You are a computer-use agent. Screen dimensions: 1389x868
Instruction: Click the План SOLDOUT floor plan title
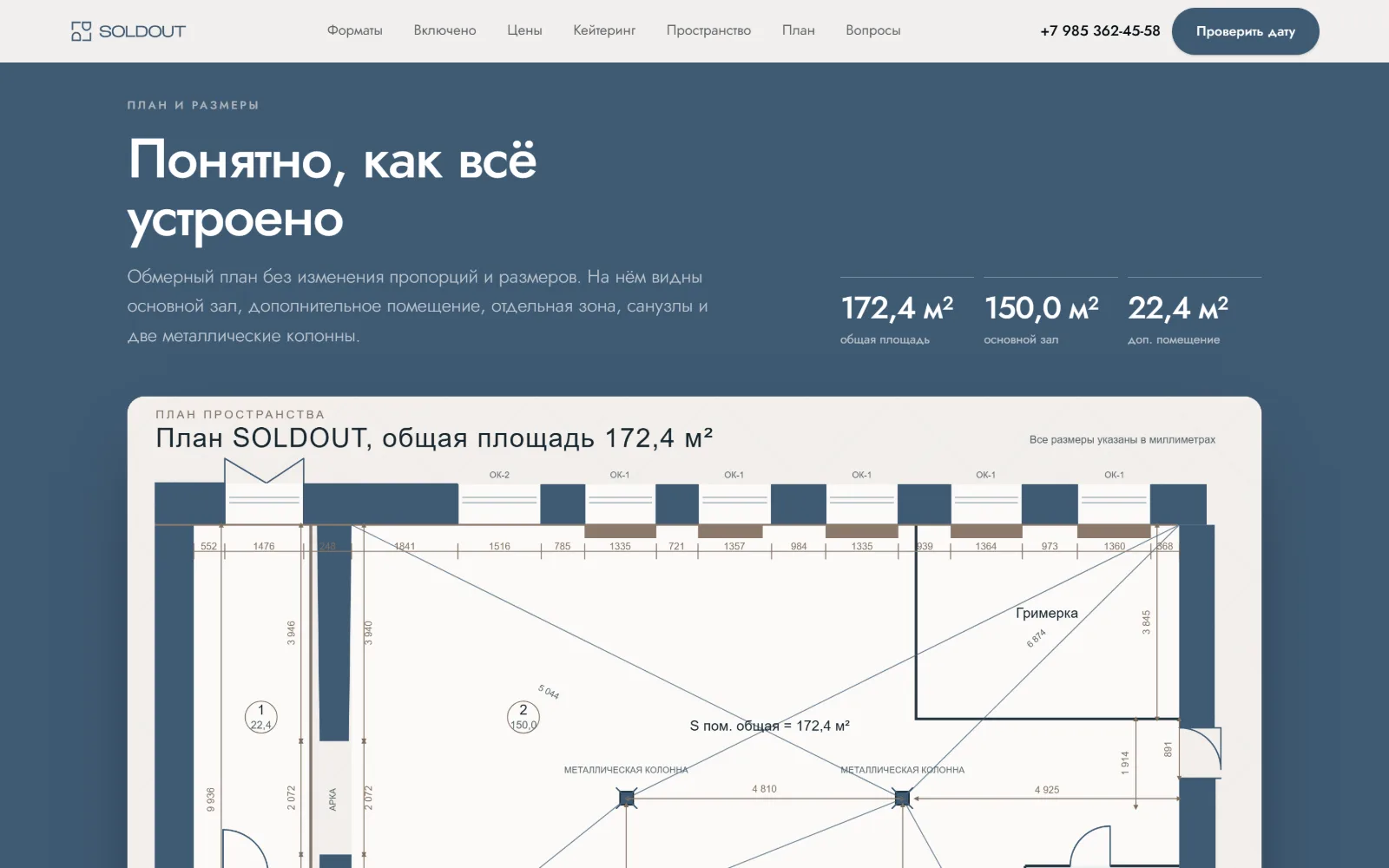click(x=434, y=438)
